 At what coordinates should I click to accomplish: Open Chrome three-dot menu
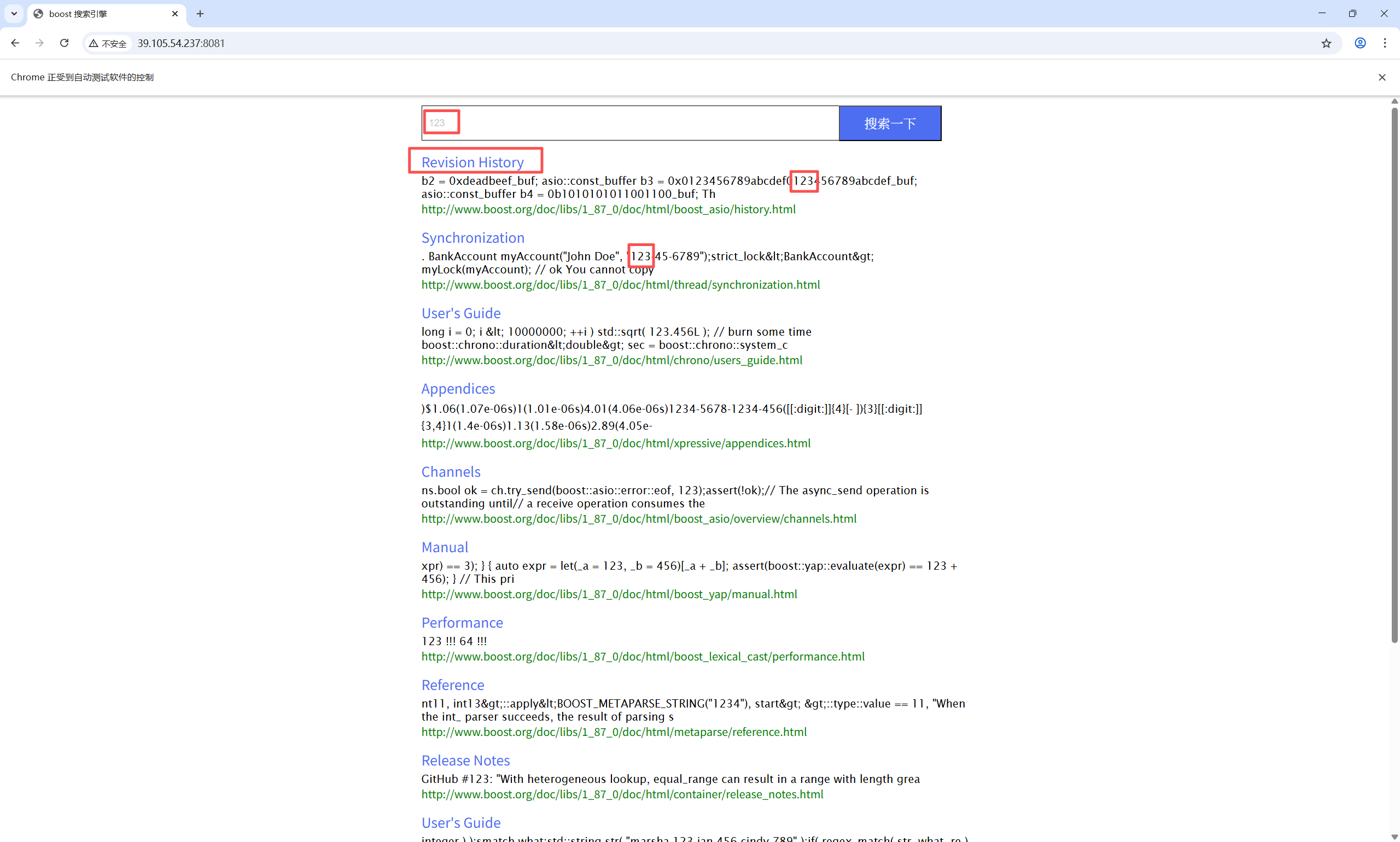[x=1385, y=43]
